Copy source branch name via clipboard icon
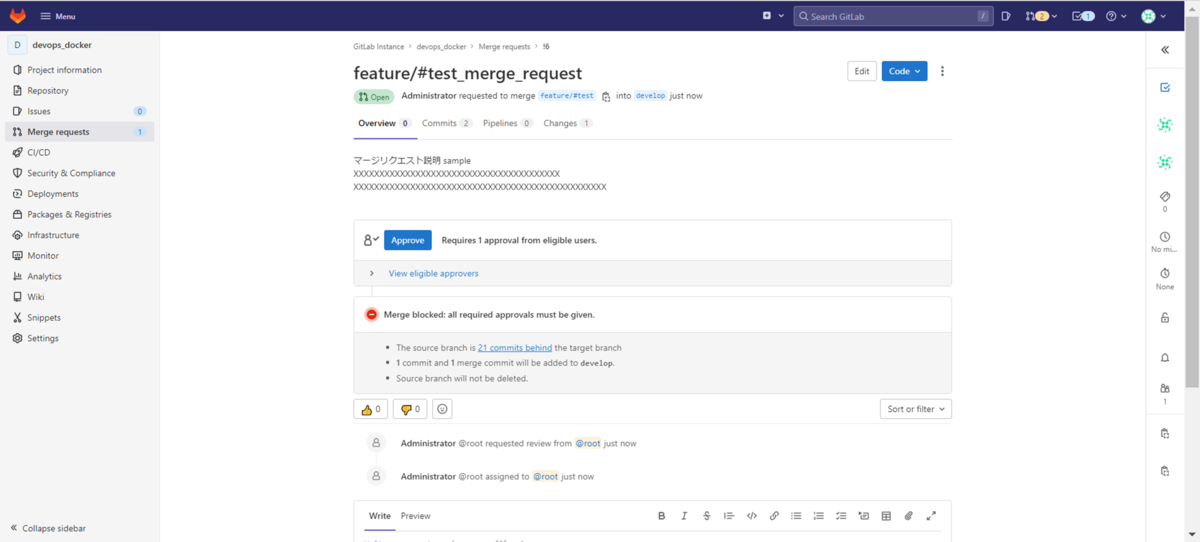 click(x=606, y=97)
